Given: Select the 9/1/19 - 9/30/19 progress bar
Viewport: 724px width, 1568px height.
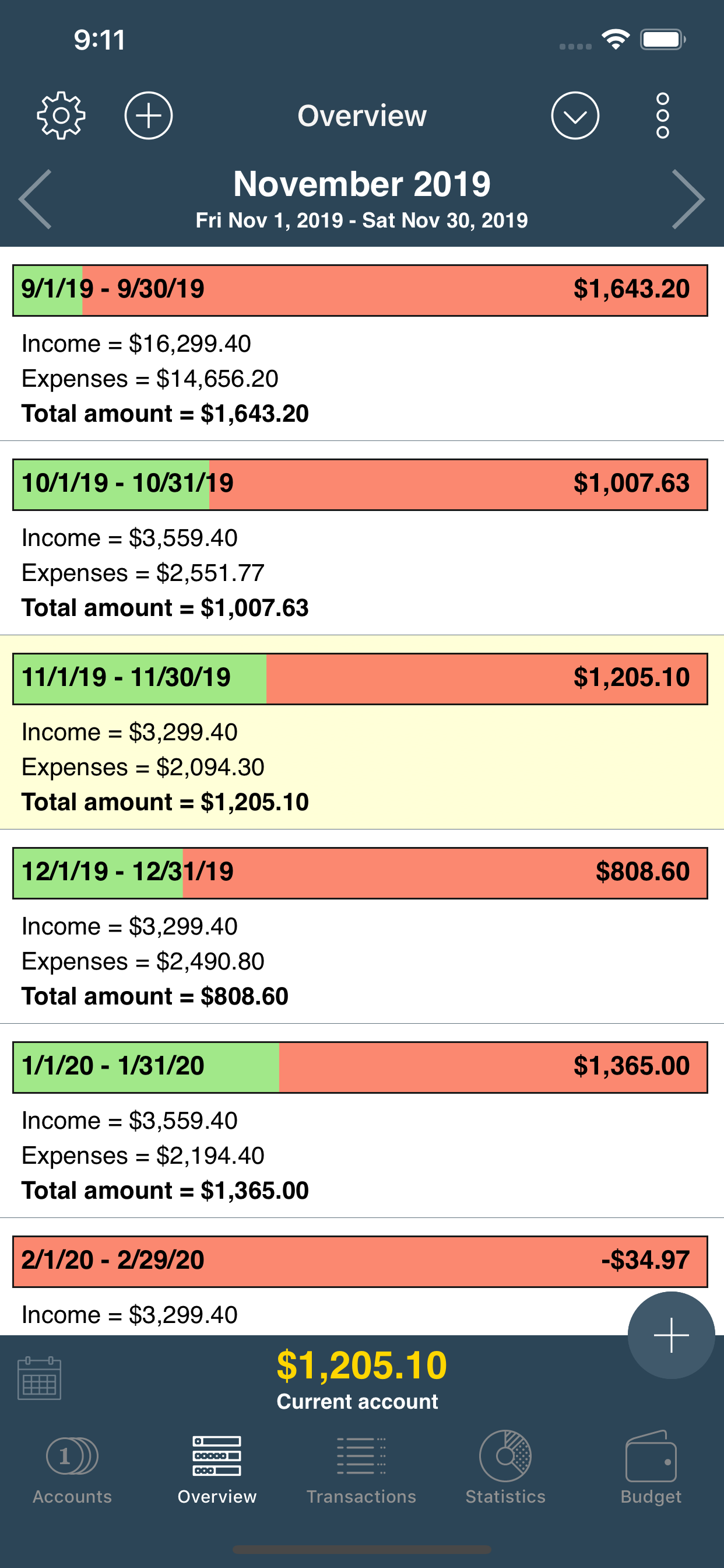Looking at the screenshot, I should tap(360, 290).
